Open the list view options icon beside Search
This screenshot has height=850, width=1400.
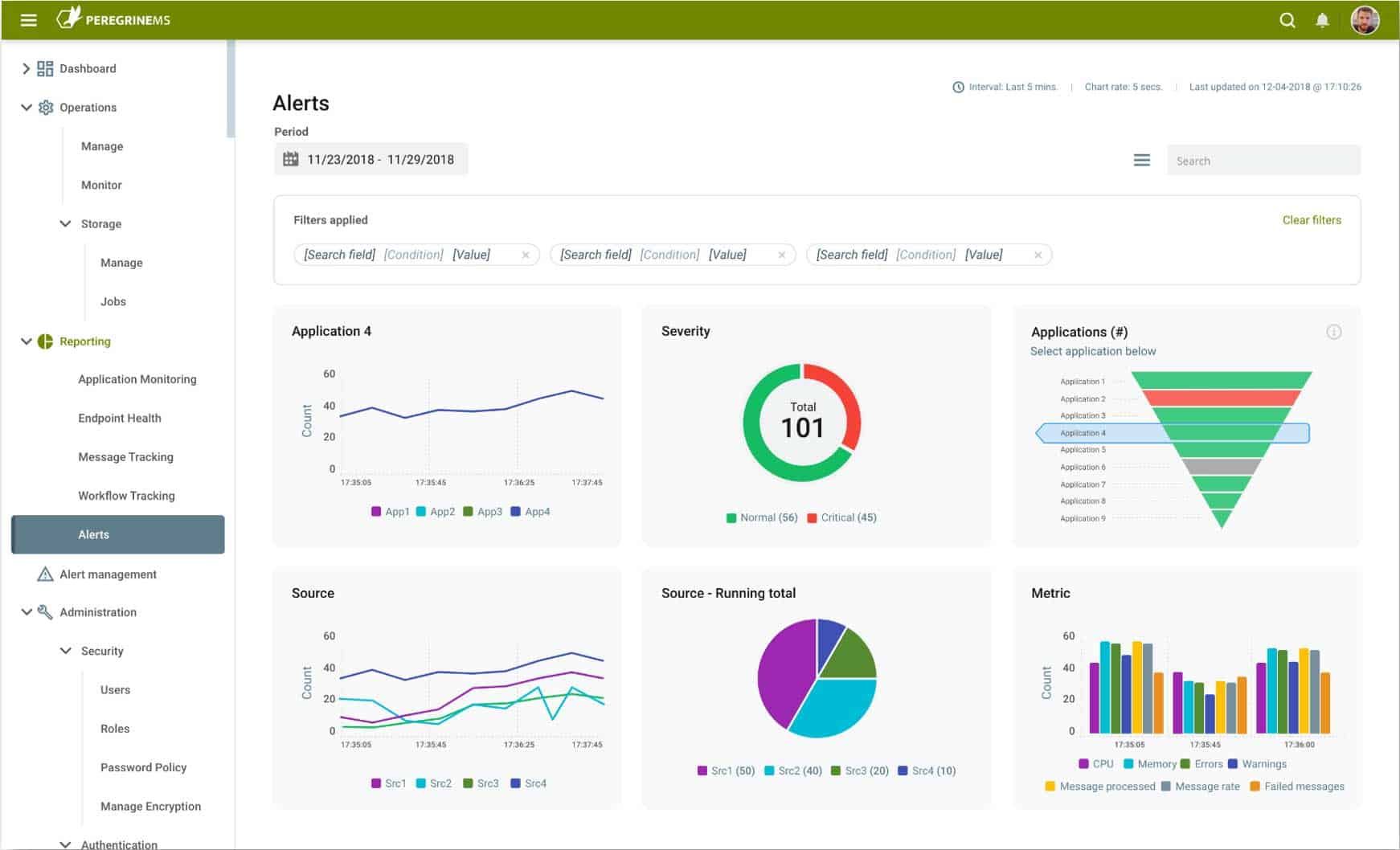click(1141, 161)
